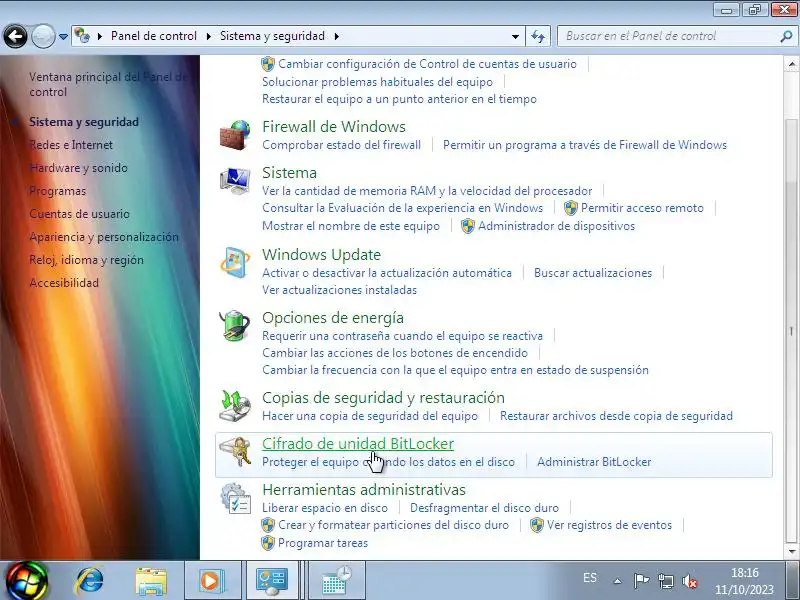Screen dimensions: 800x600
Task: Click Ver la cantidad de memoria RAM link
Action: pos(427,191)
